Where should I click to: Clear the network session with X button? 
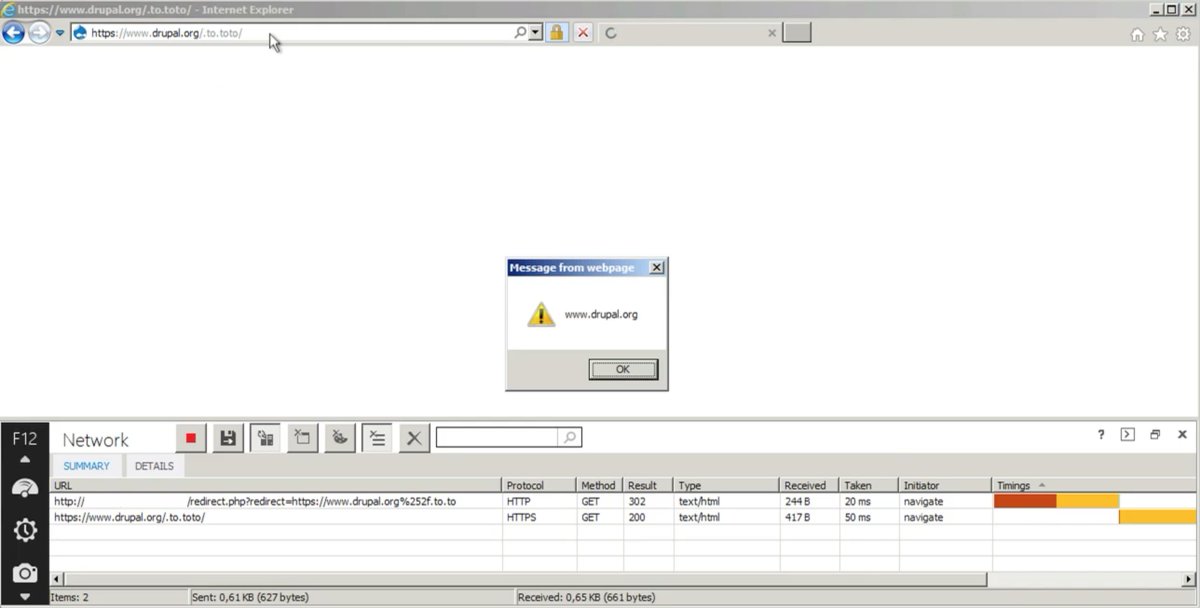[414, 438]
